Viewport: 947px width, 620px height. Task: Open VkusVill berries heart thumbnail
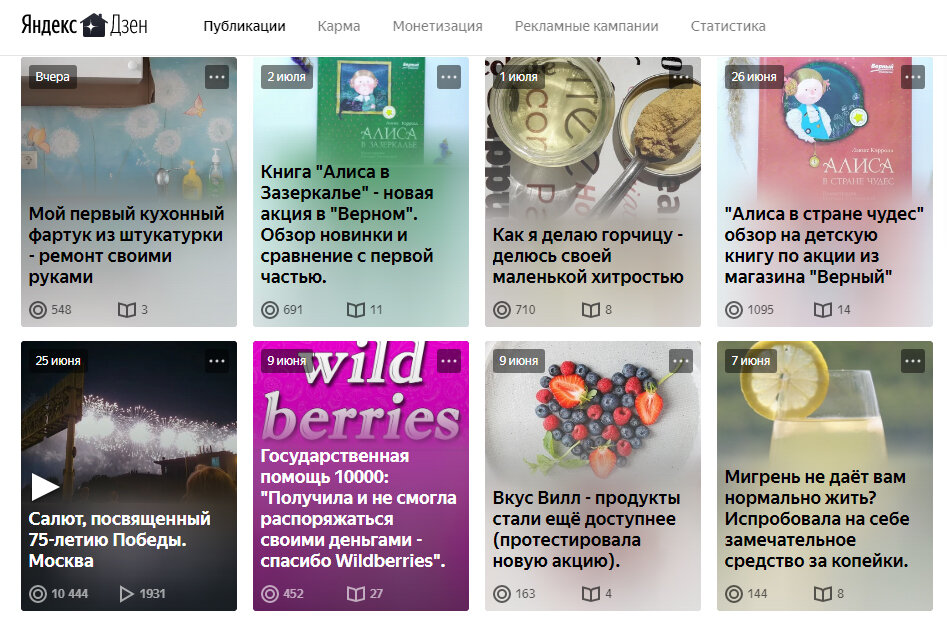click(x=592, y=417)
